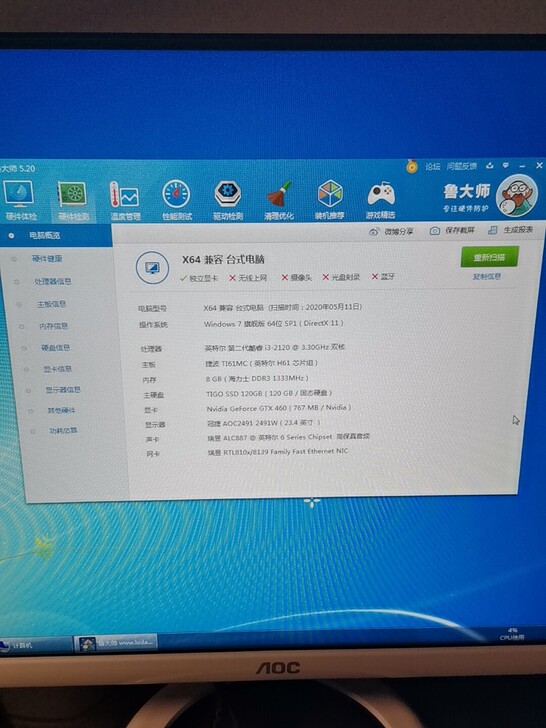Open 主板信息 motherboard info
Screen dimensions: 546x728
[52, 304]
